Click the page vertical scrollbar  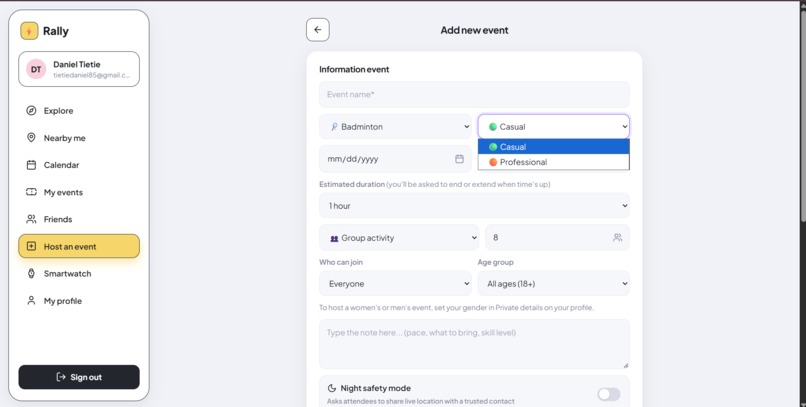(x=803, y=116)
